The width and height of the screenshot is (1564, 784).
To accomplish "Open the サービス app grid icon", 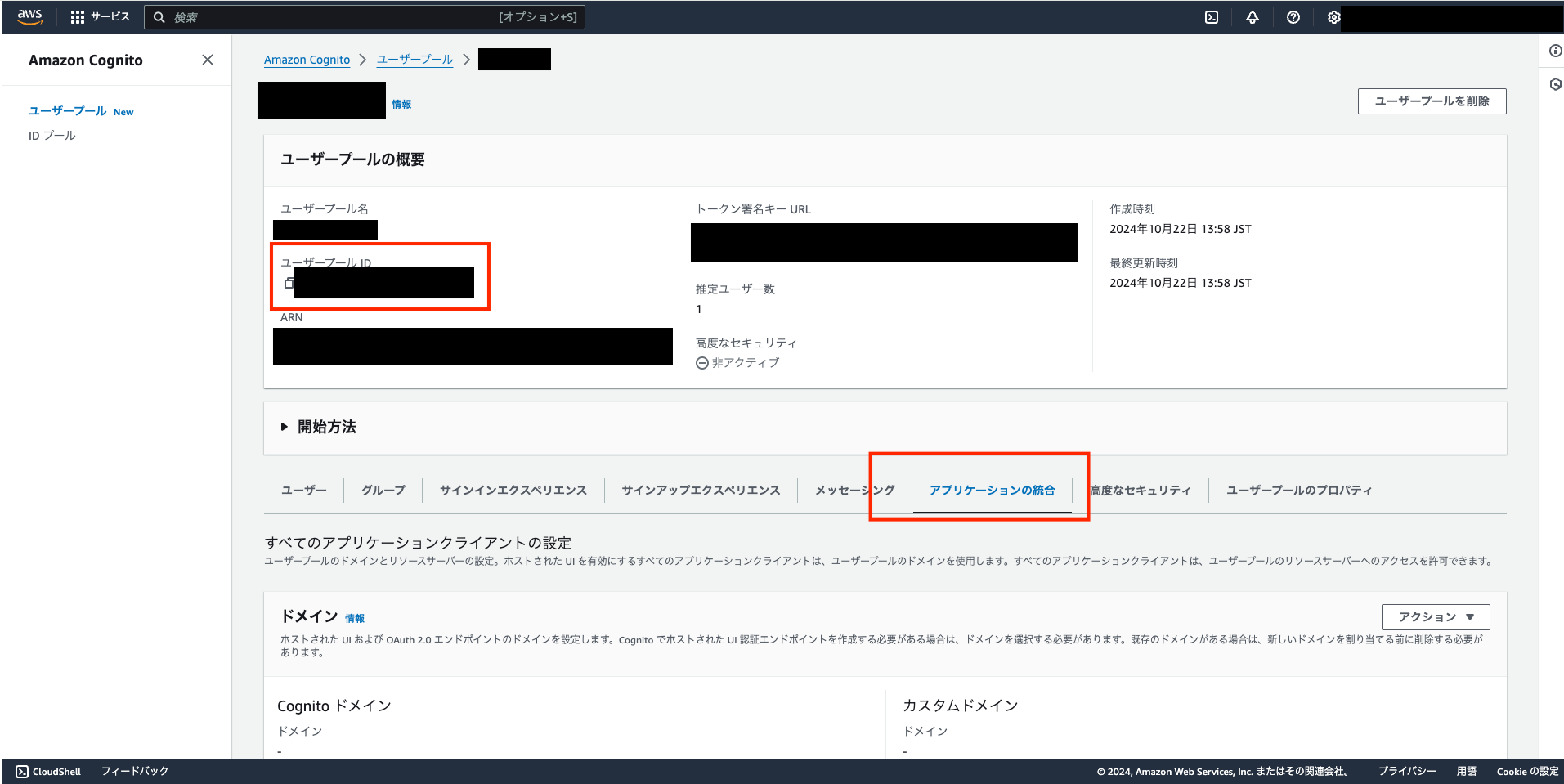I will pyautogui.click(x=78, y=16).
